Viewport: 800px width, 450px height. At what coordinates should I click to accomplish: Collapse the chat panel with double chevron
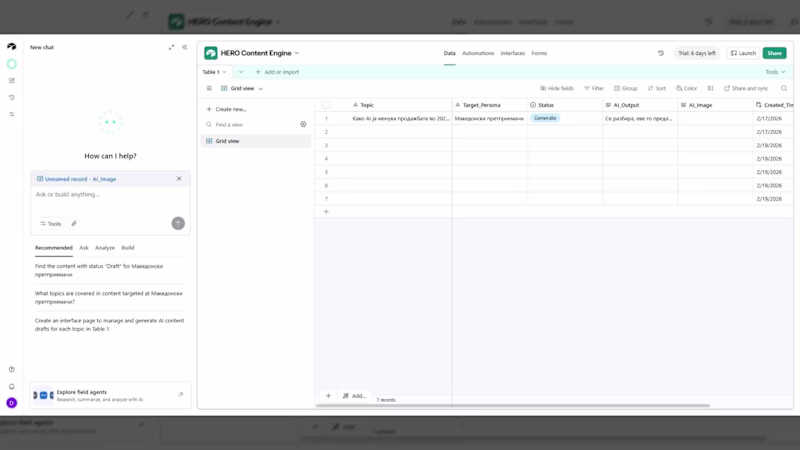tap(185, 47)
